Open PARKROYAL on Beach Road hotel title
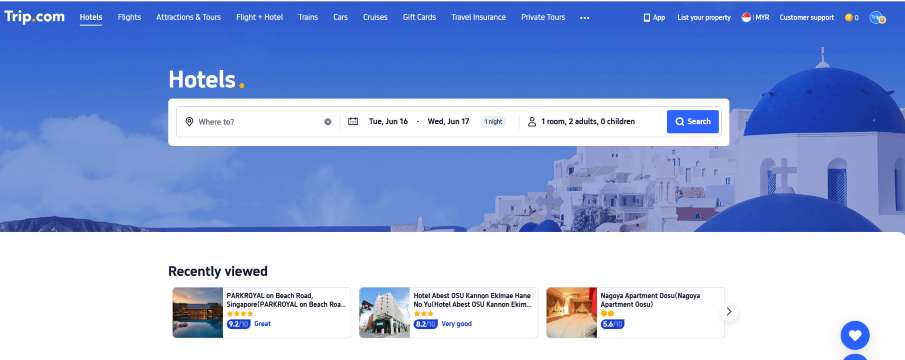Screen dimensions: 905x360 coord(287,300)
